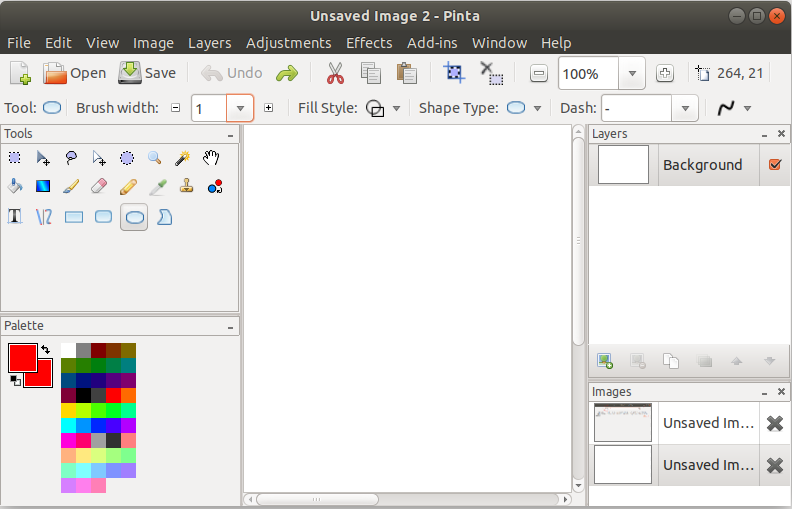Select the Rectangle shape tool
This screenshot has height=509, width=792.
pos(74,217)
